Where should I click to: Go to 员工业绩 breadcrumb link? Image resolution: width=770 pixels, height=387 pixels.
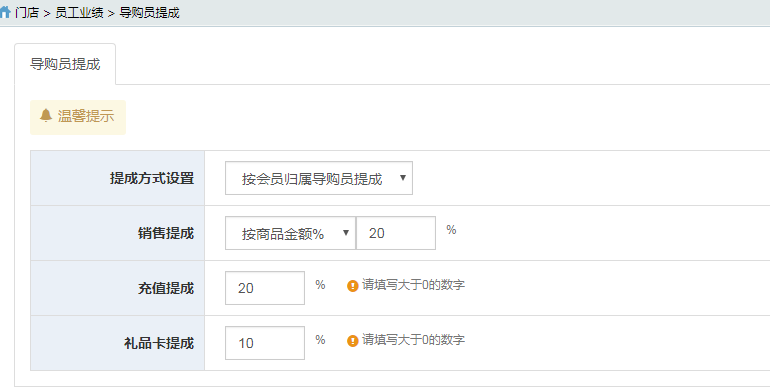click(x=79, y=13)
